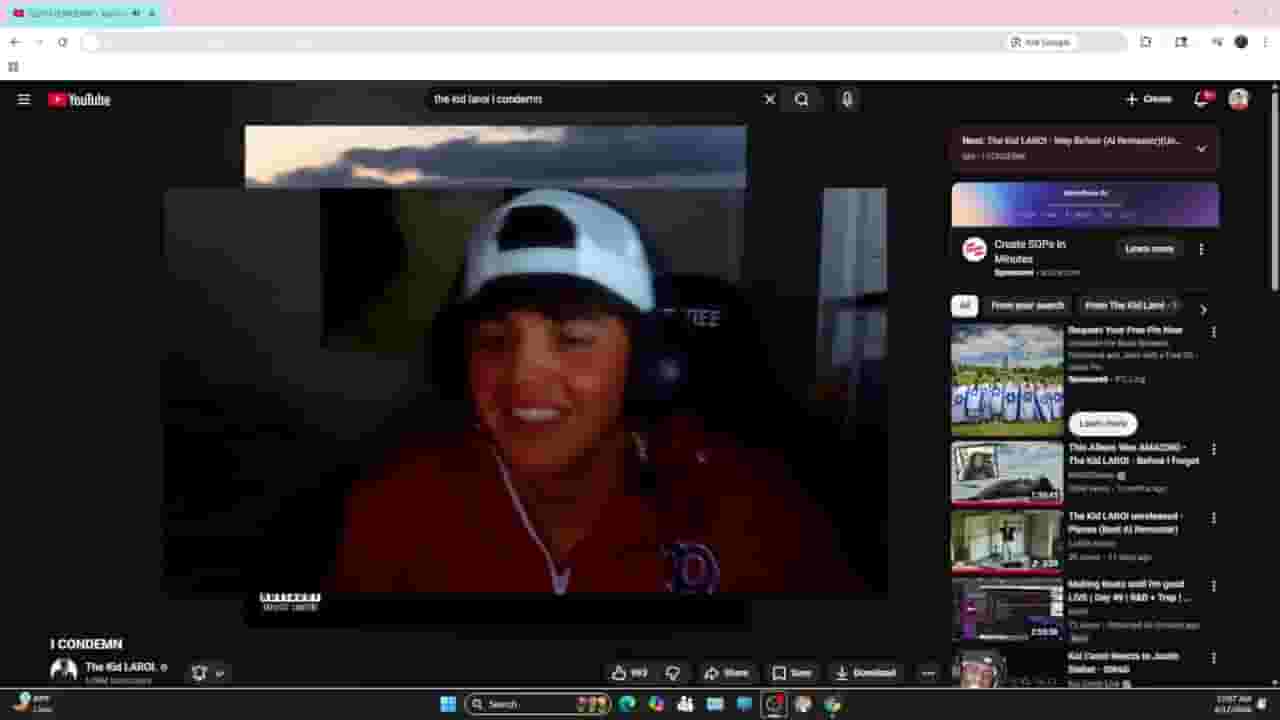Open The Kid LAROI channel avatar
This screenshot has width=1280, height=720.
click(x=64, y=671)
